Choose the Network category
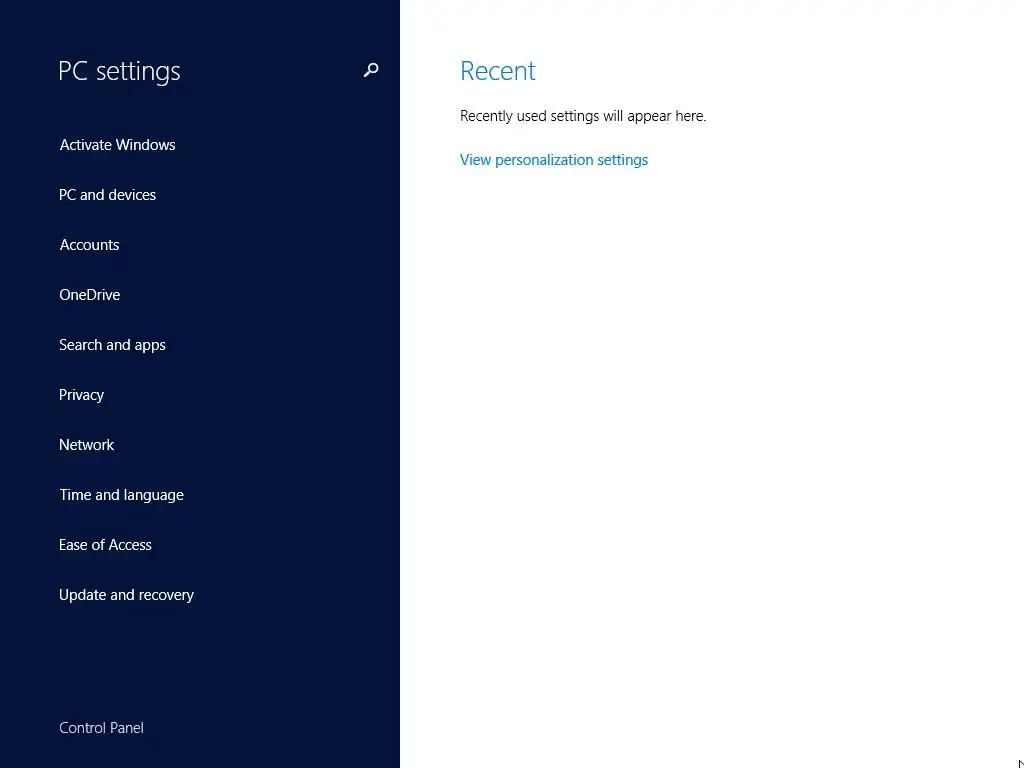Screen dimensions: 1024x768 [x=86, y=445]
